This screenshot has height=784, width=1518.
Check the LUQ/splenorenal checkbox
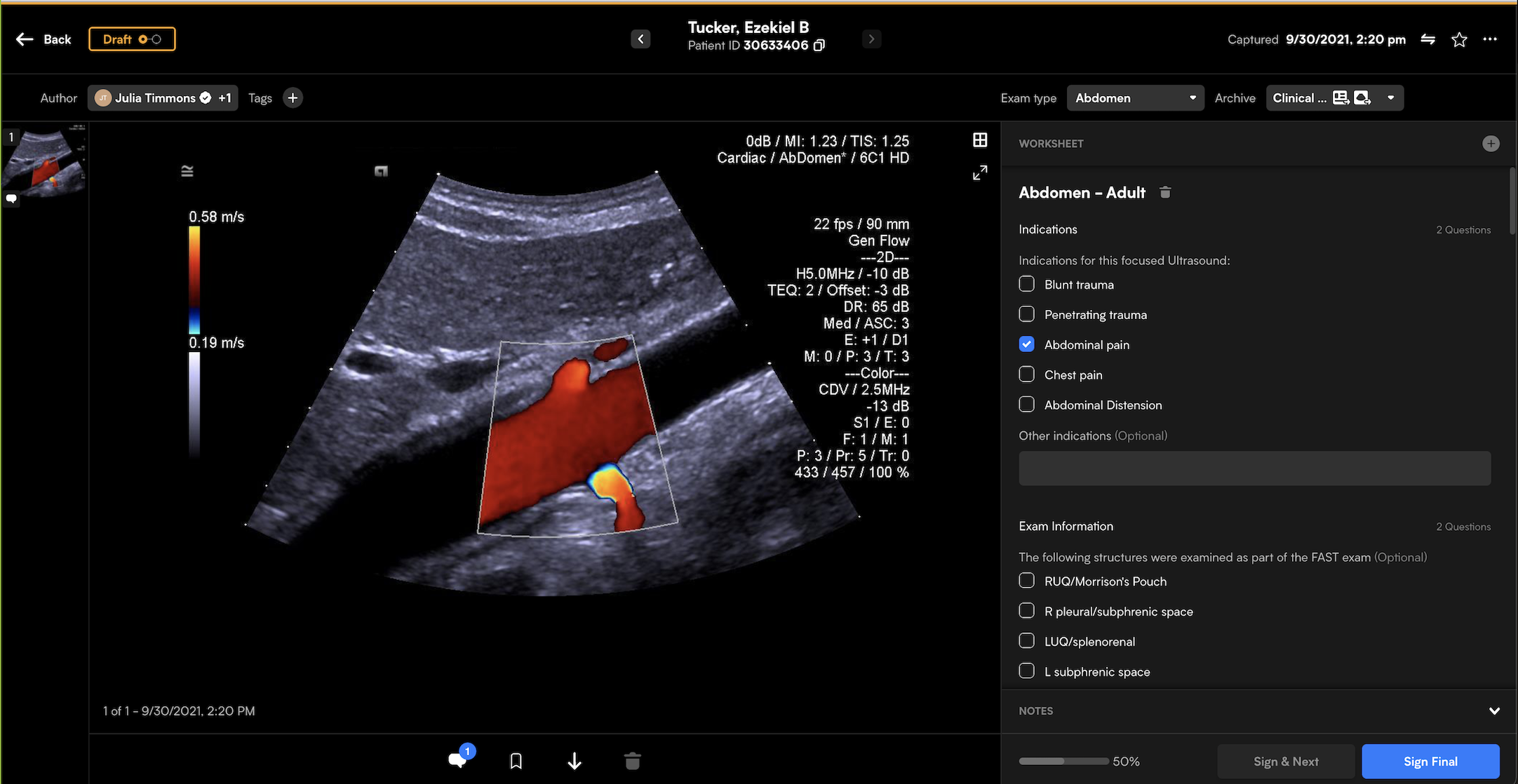tap(1026, 641)
